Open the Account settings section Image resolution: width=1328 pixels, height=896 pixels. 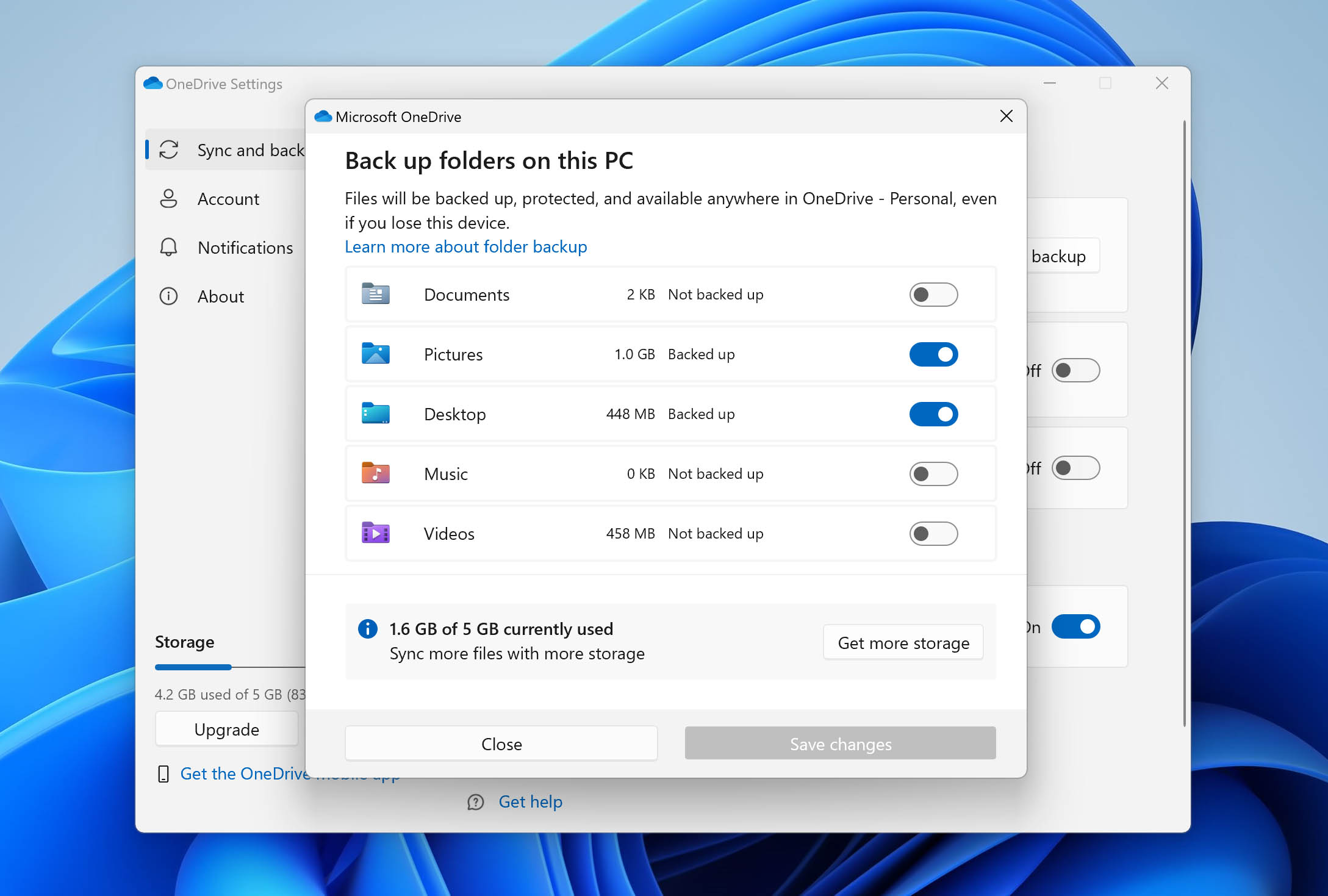[226, 199]
